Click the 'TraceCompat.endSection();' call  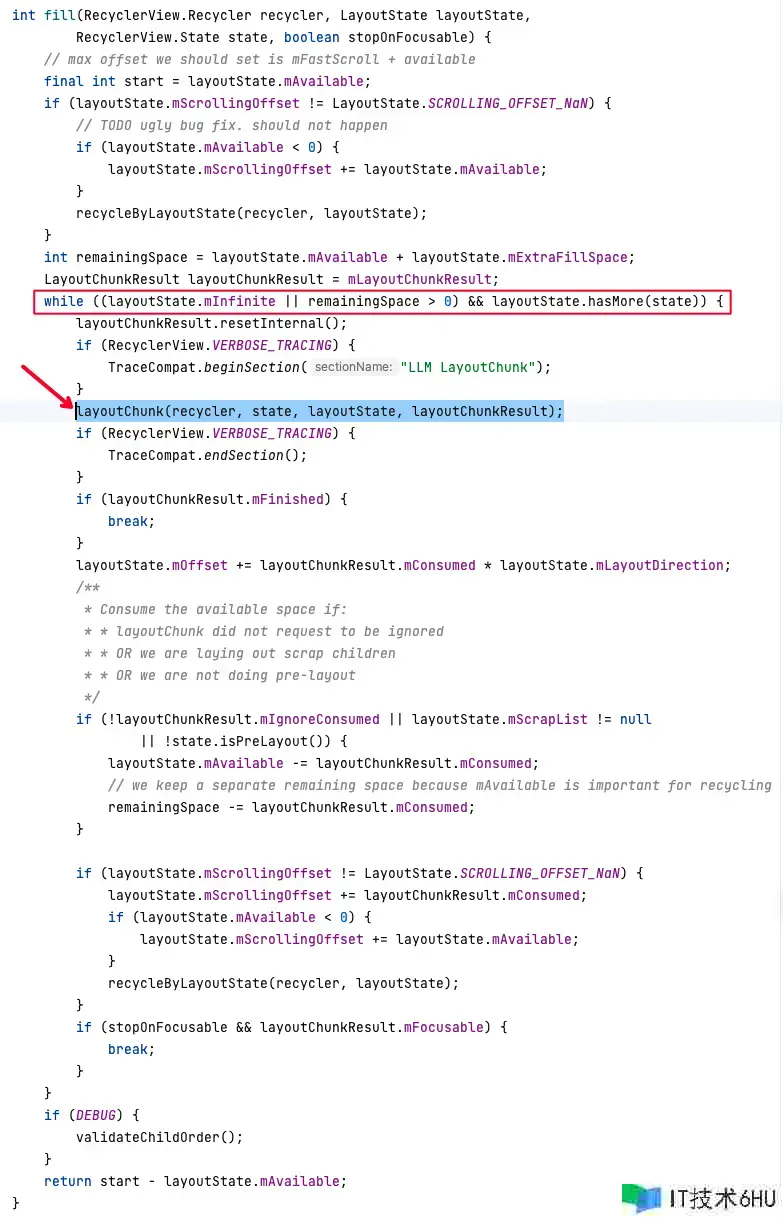tap(208, 455)
